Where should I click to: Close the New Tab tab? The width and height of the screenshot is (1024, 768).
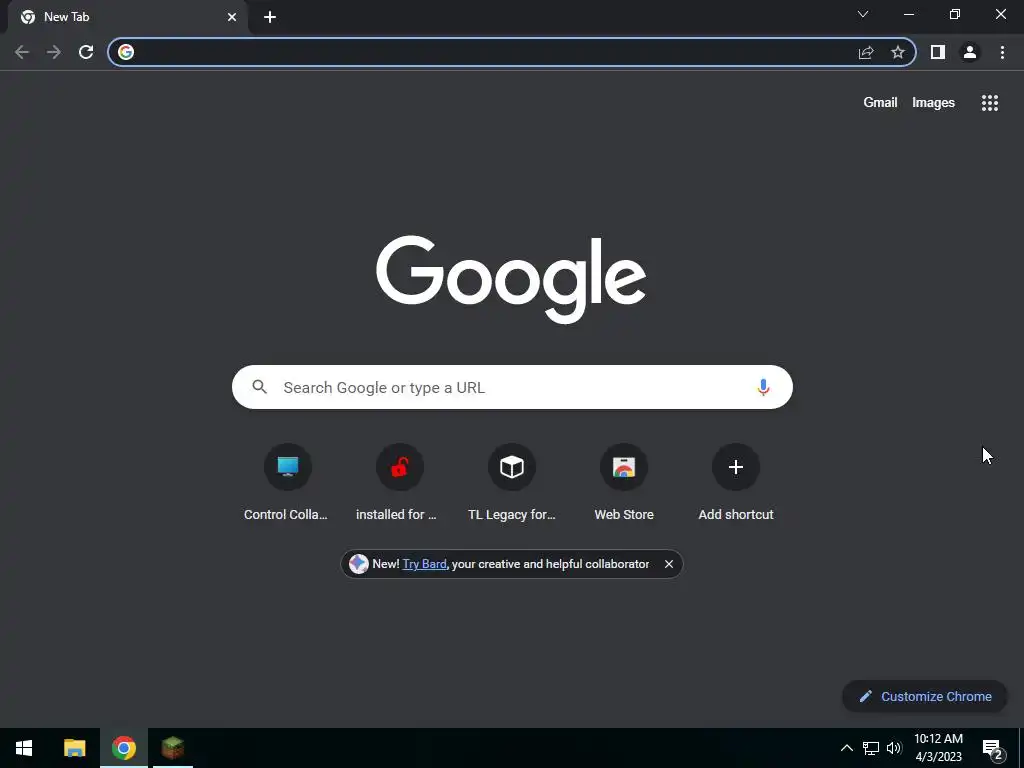[x=232, y=17]
